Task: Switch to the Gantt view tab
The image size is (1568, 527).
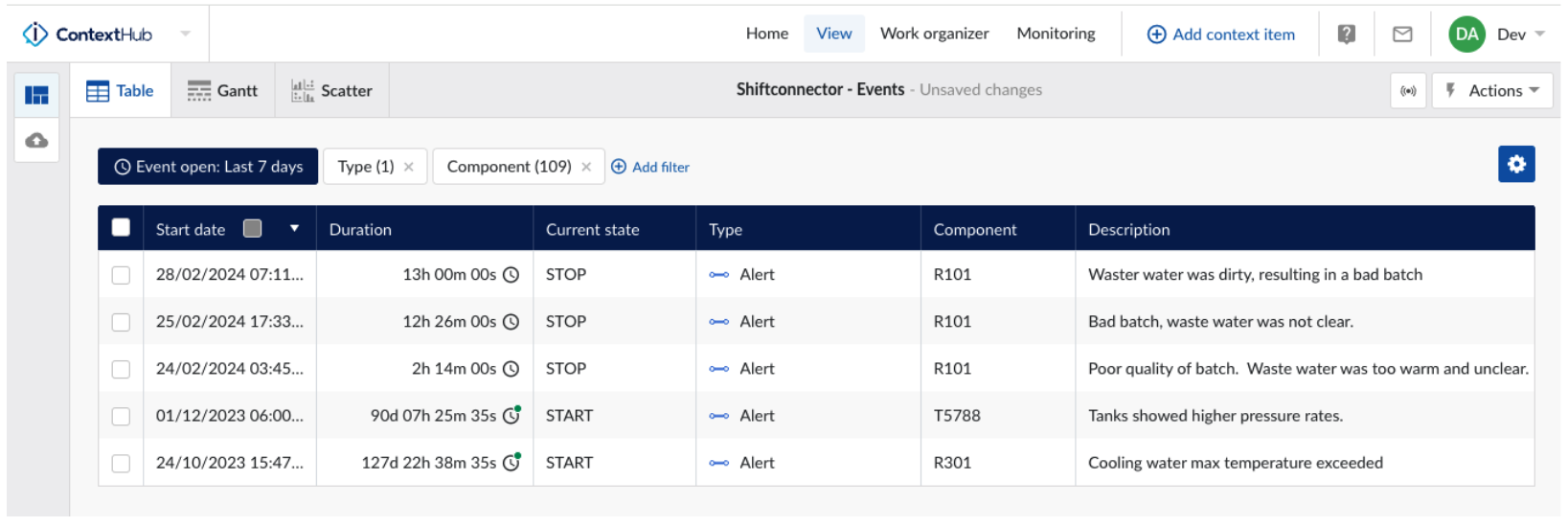Action: coord(223,91)
